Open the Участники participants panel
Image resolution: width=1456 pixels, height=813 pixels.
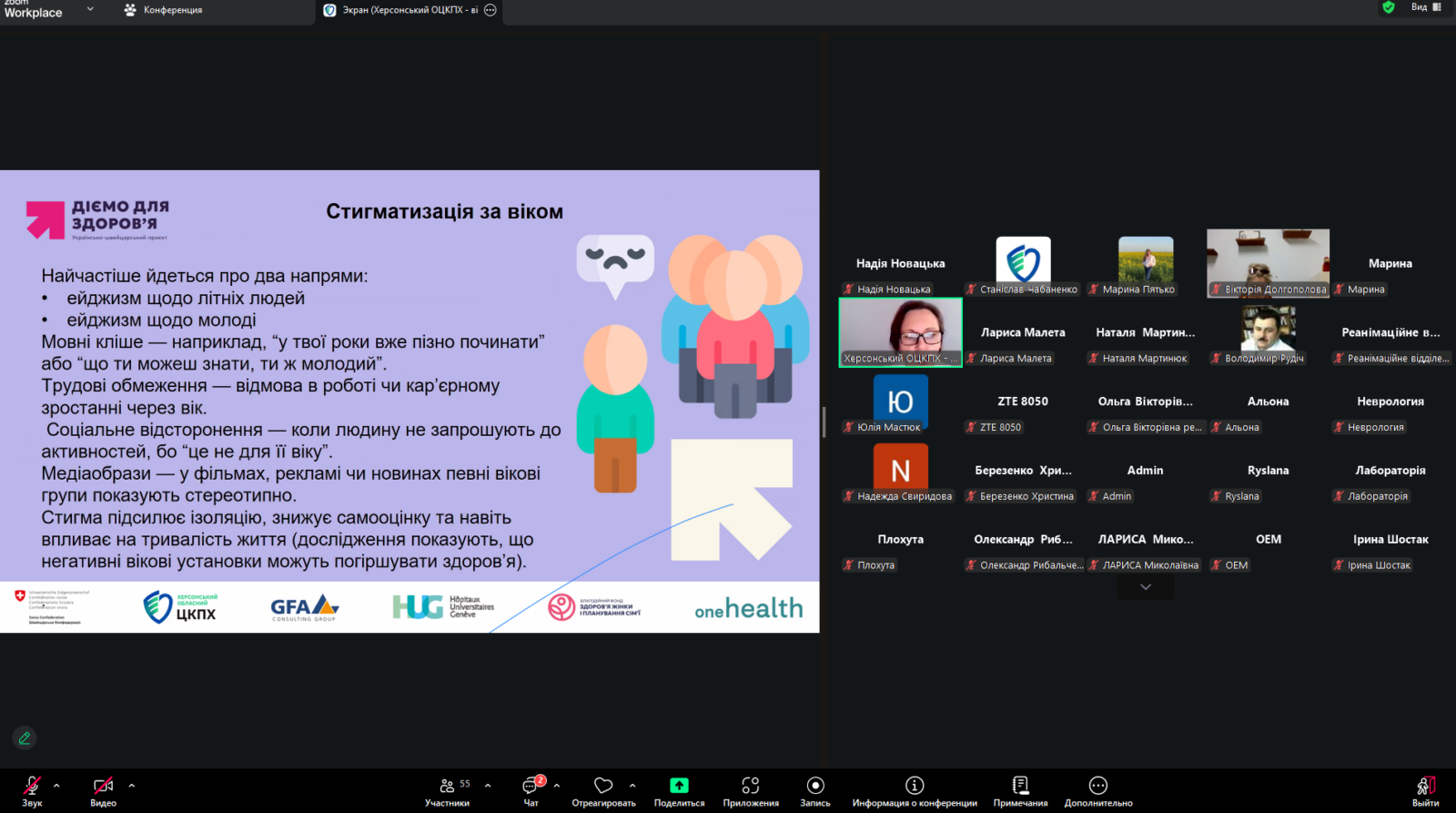pos(447,788)
